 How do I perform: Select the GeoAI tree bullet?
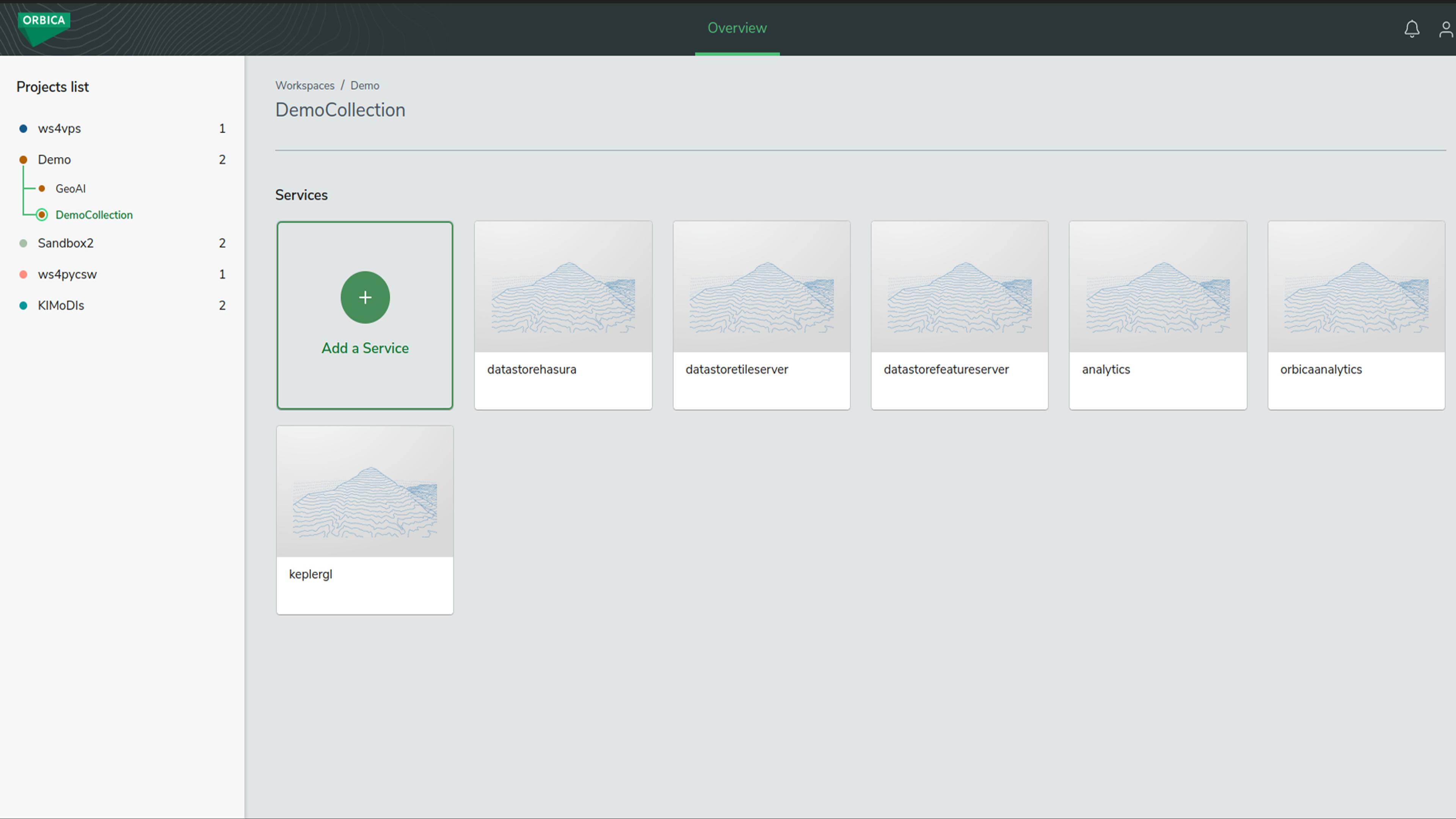click(42, 189)
